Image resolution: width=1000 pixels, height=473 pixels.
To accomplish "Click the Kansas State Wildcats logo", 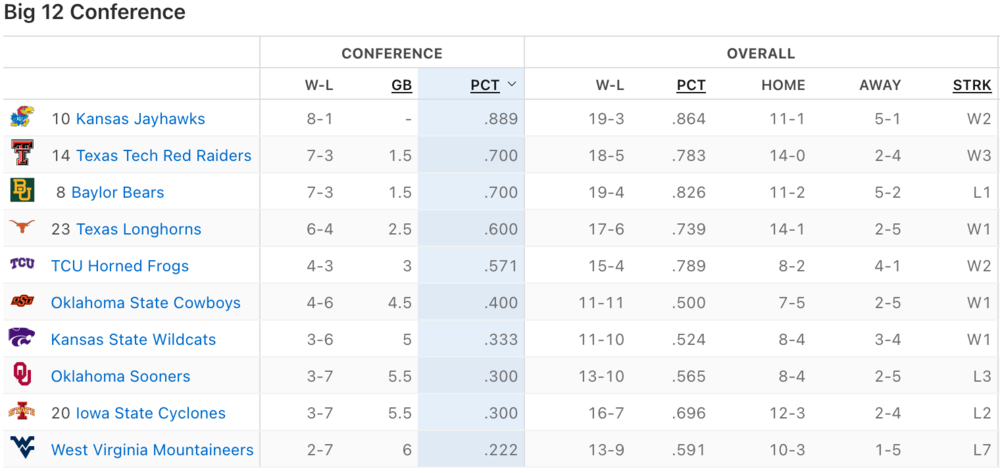I will pos(22,339).
